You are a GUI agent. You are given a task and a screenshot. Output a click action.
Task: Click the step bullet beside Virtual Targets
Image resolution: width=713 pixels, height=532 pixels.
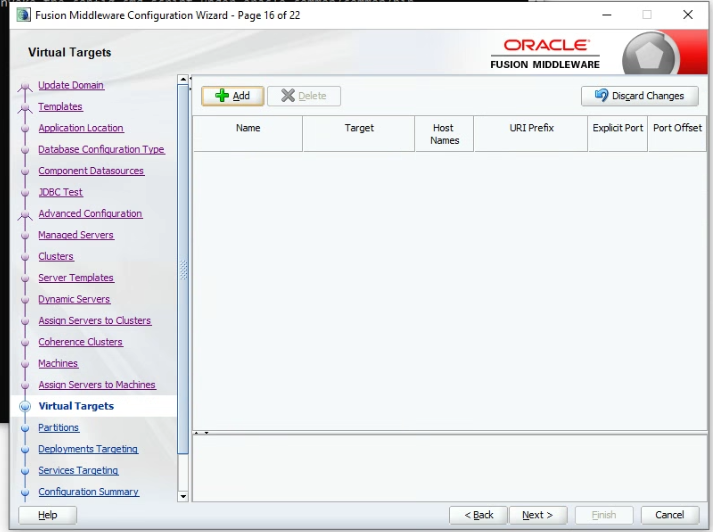[25, 406]
